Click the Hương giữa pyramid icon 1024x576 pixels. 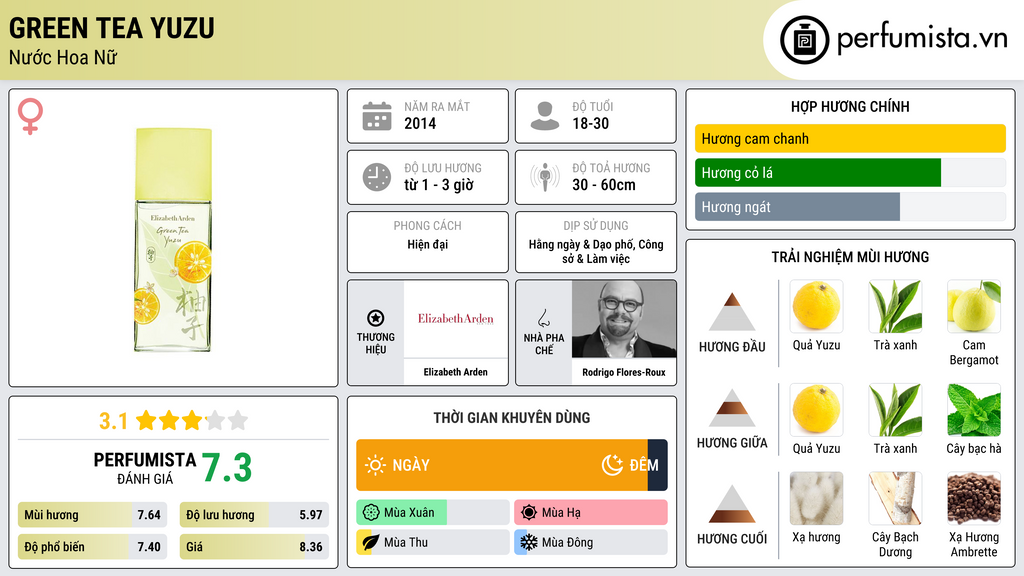(x=732, y=408)
